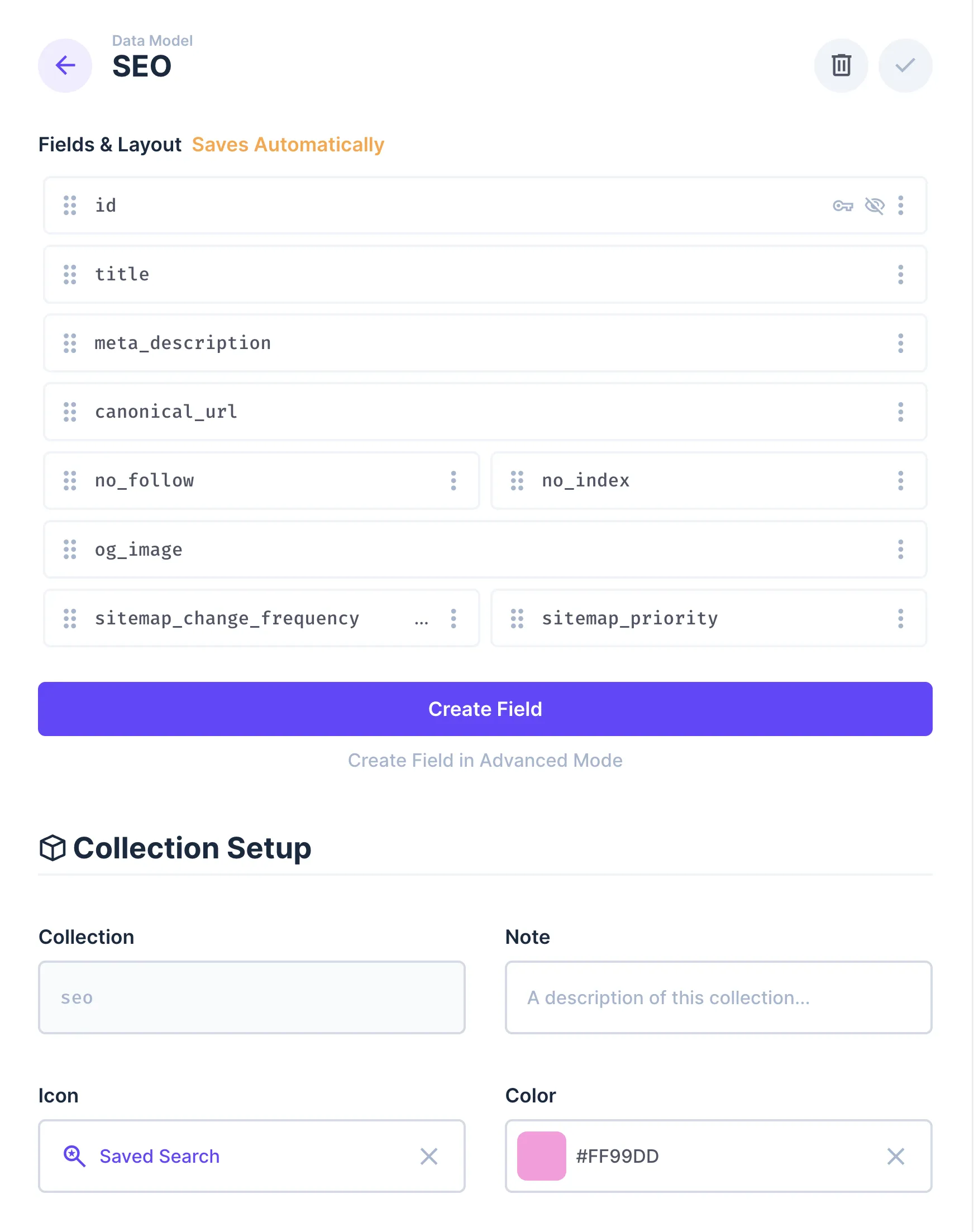Viewport: 974px width, 1232px height.
Task: Save changes with the checkmark icon
Action: [905, 65]
